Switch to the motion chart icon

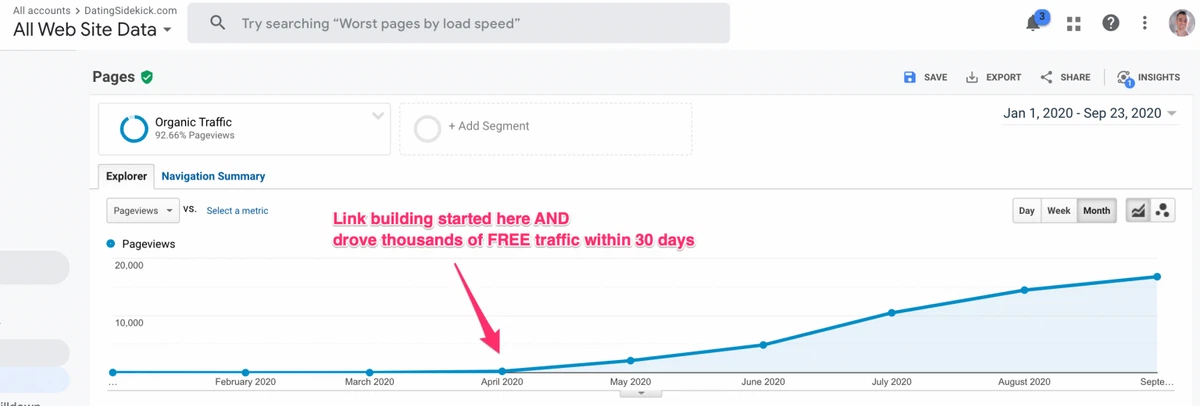point(1163,211)
